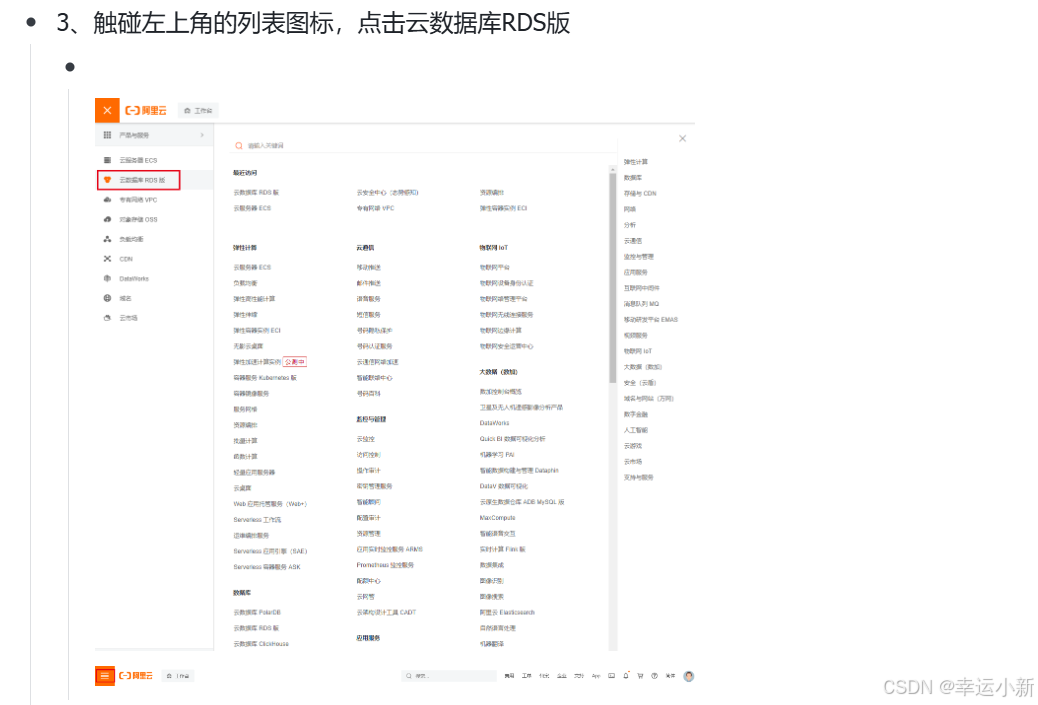
Task: Click the help question mark icon
Action: pos(654,676)
